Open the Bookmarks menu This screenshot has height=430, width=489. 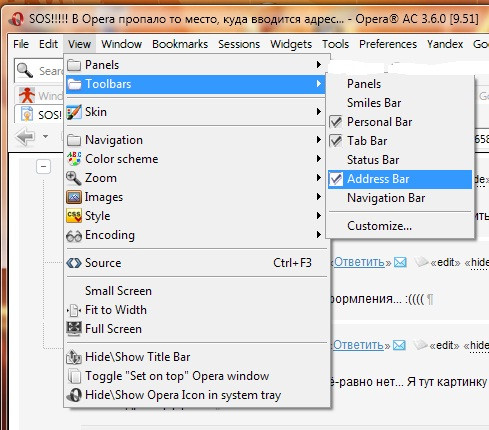click(180, 44)
